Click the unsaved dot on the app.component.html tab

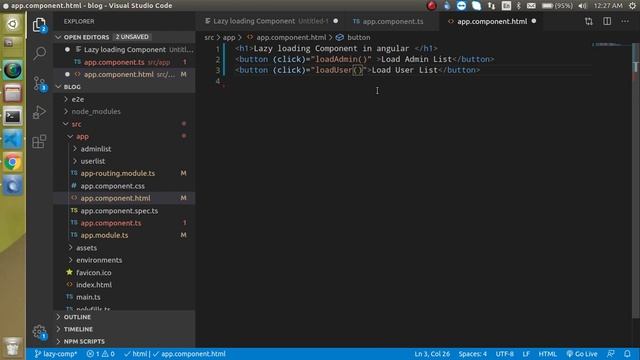click(x=534, y=21)
